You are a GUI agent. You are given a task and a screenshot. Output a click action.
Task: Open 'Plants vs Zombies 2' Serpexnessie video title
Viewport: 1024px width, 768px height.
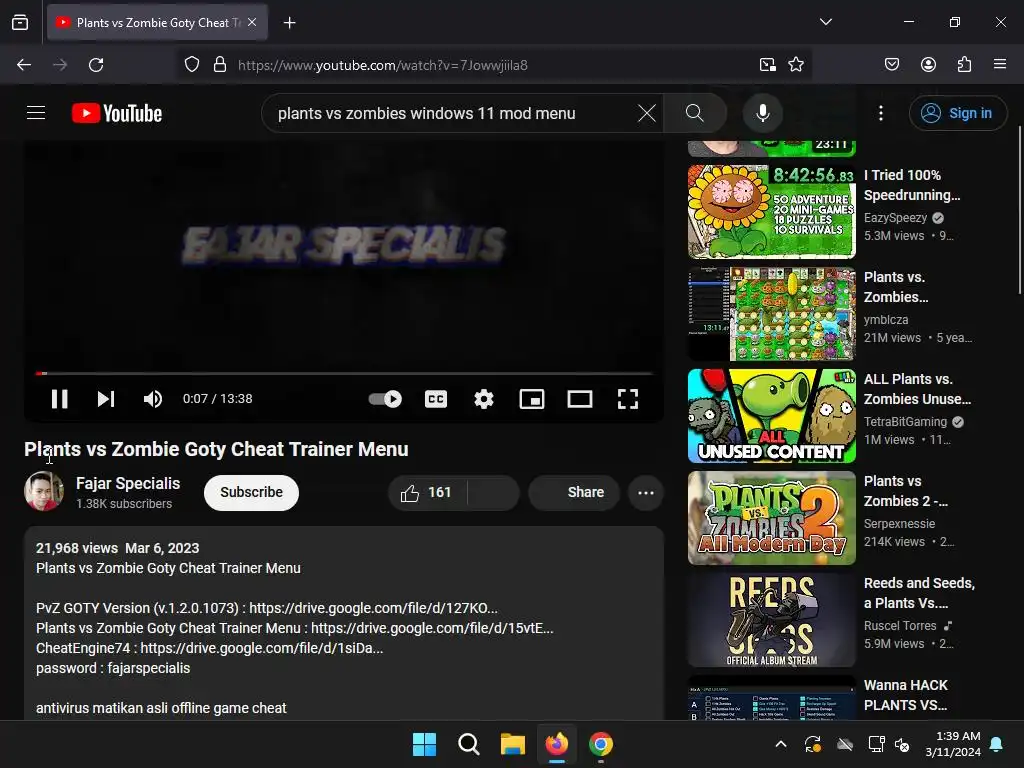pos(906,490)
